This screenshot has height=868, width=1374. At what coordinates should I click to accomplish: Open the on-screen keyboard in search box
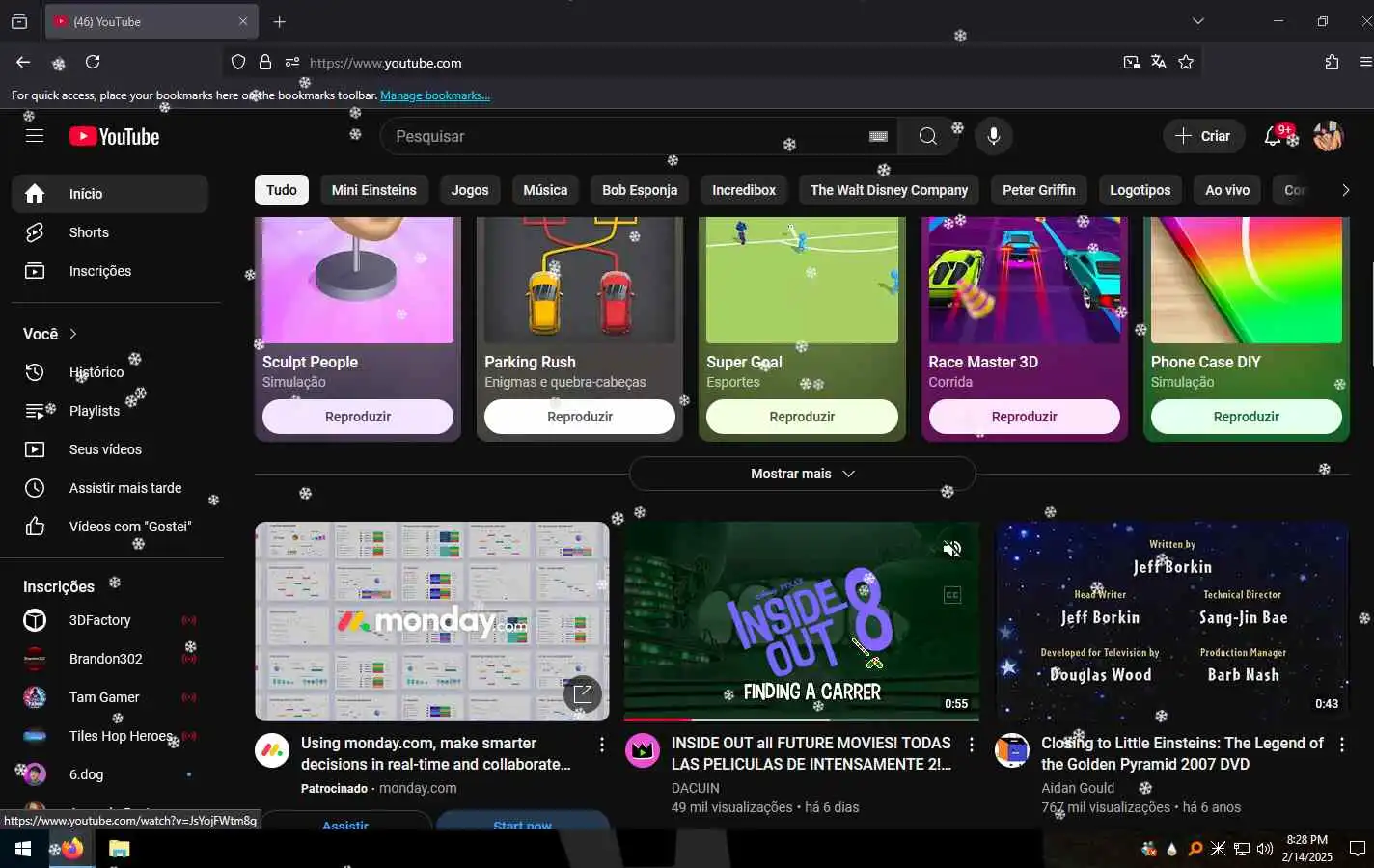pyautogui.click(x=878, y=136)
